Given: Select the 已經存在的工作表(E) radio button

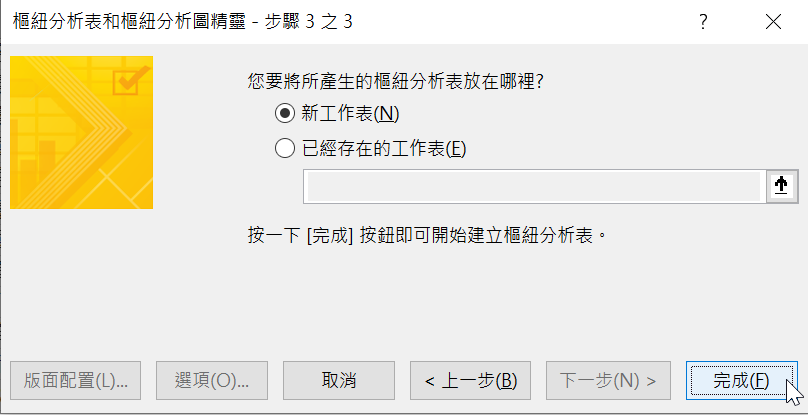Looking at the screenshot, I should click(x=285, y=149).
